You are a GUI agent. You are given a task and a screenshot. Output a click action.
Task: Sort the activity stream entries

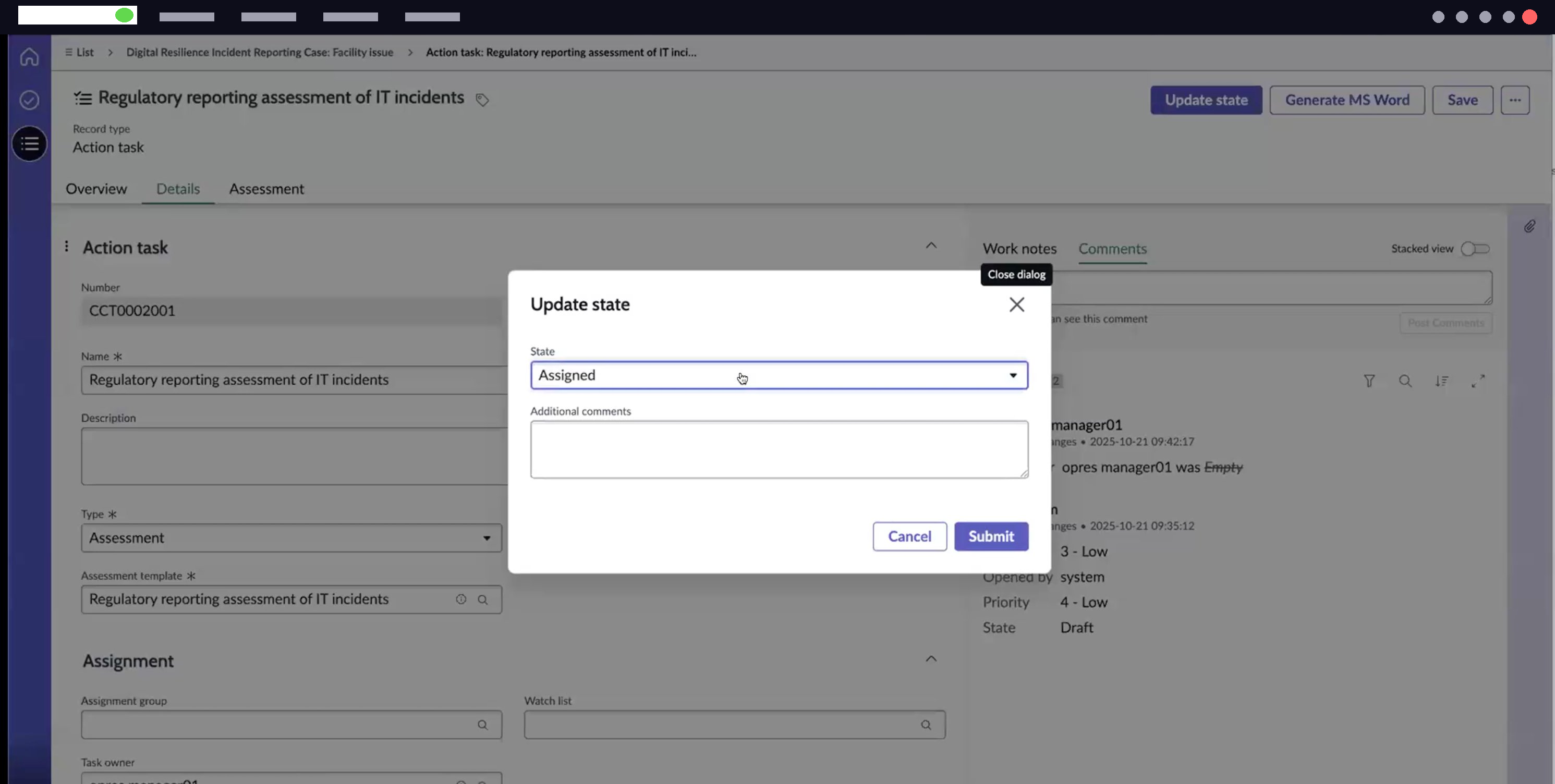coord(1441,381)
